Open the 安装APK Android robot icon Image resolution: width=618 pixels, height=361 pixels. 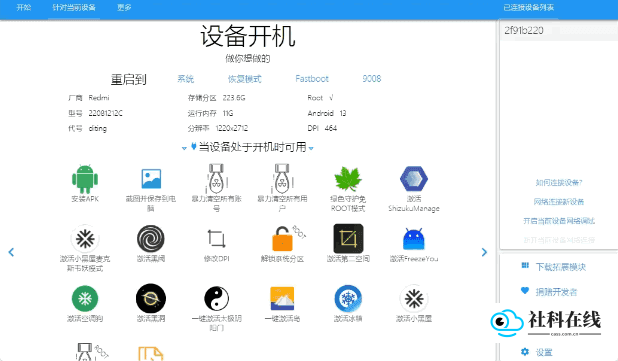click(85, 179)
